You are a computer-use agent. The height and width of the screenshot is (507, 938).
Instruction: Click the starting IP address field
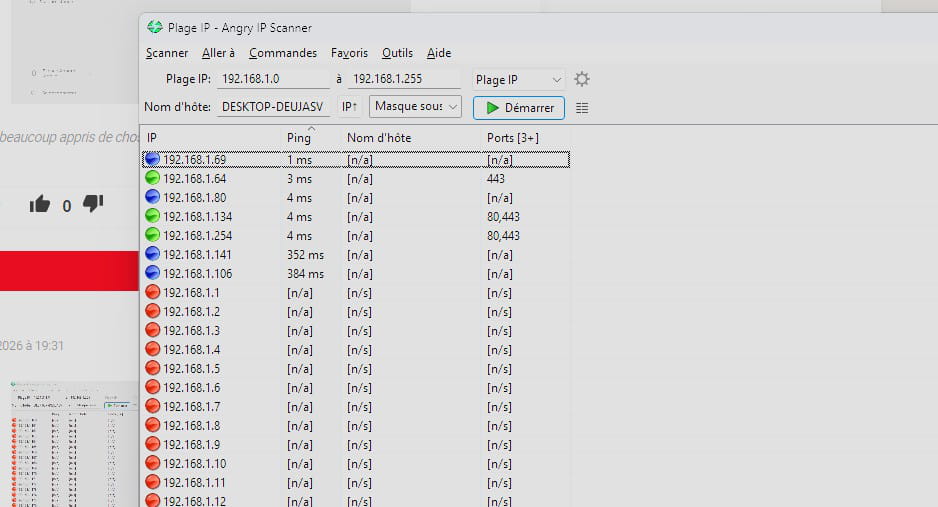273,80
